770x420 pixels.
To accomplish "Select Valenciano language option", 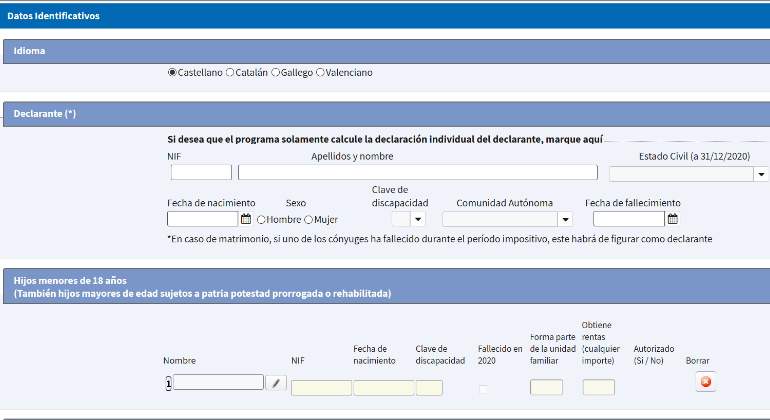I will pos(320,72).
